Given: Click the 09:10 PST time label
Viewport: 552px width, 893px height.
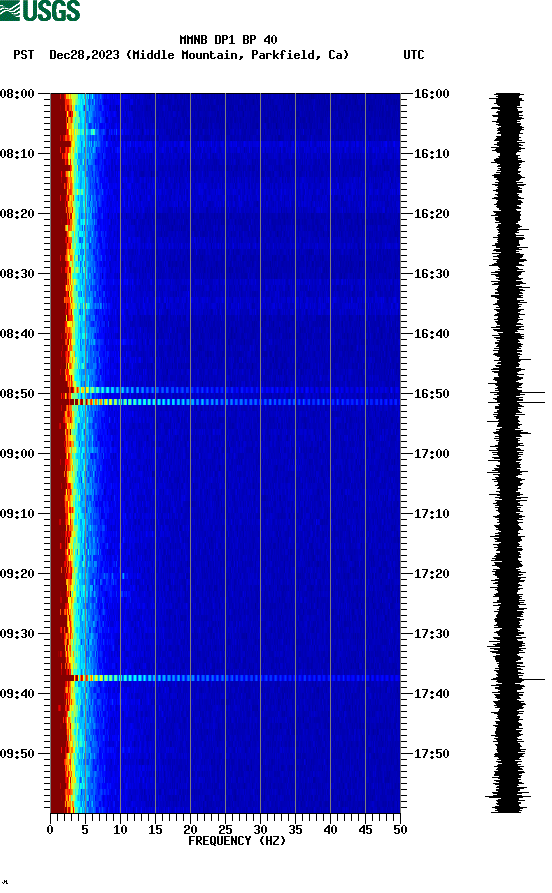Looking at the screenshot, I should tap(17, 514).
